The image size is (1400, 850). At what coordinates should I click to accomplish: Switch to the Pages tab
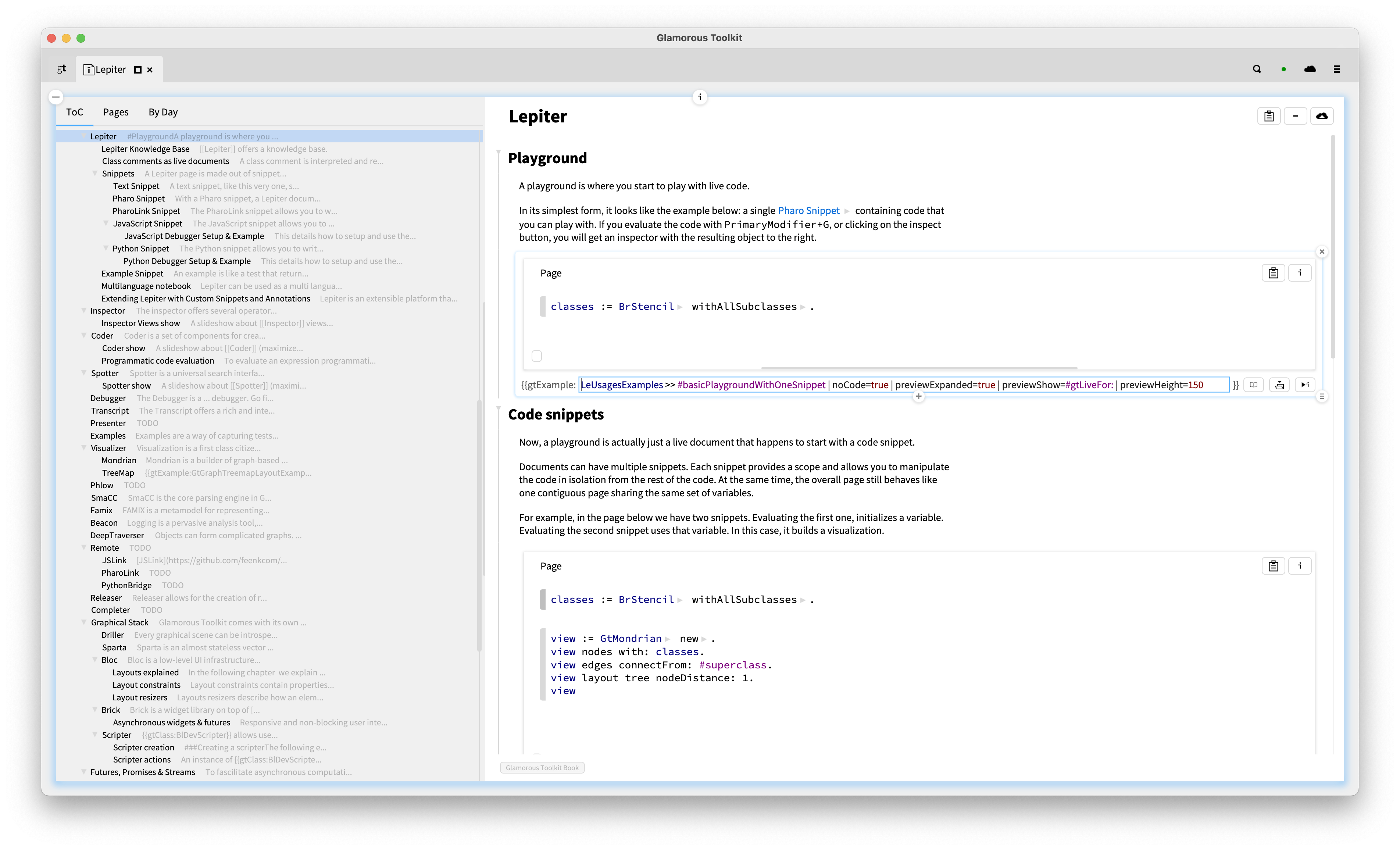click(115, 112)
